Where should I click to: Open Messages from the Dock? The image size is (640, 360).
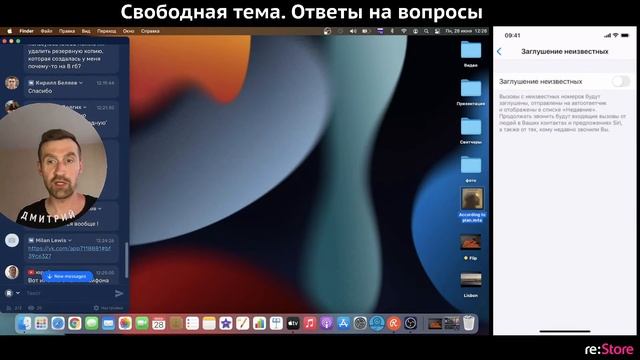point(91,323)
